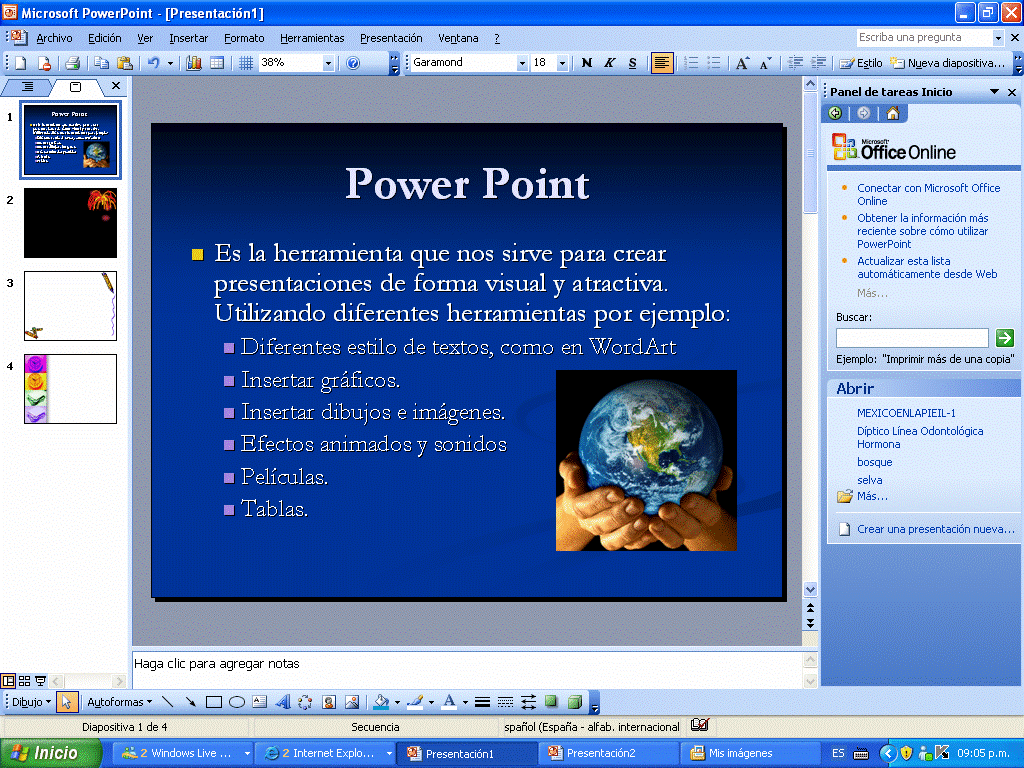Switch to Normal view button
Screen dimensions: 1024x768
click(x=8, y=681)
